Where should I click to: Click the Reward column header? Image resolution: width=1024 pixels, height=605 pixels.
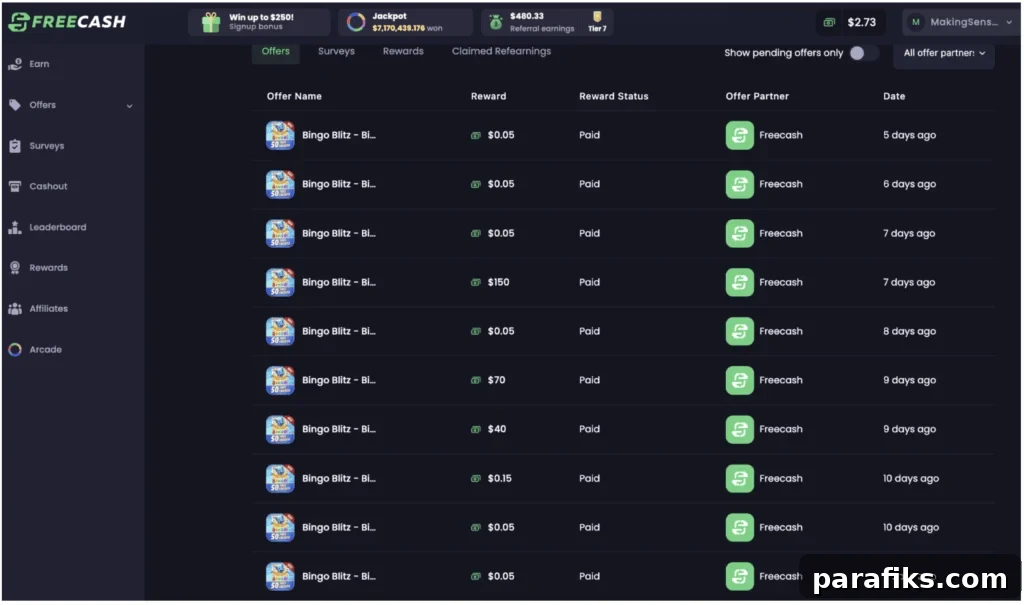[x=488, y=96]
